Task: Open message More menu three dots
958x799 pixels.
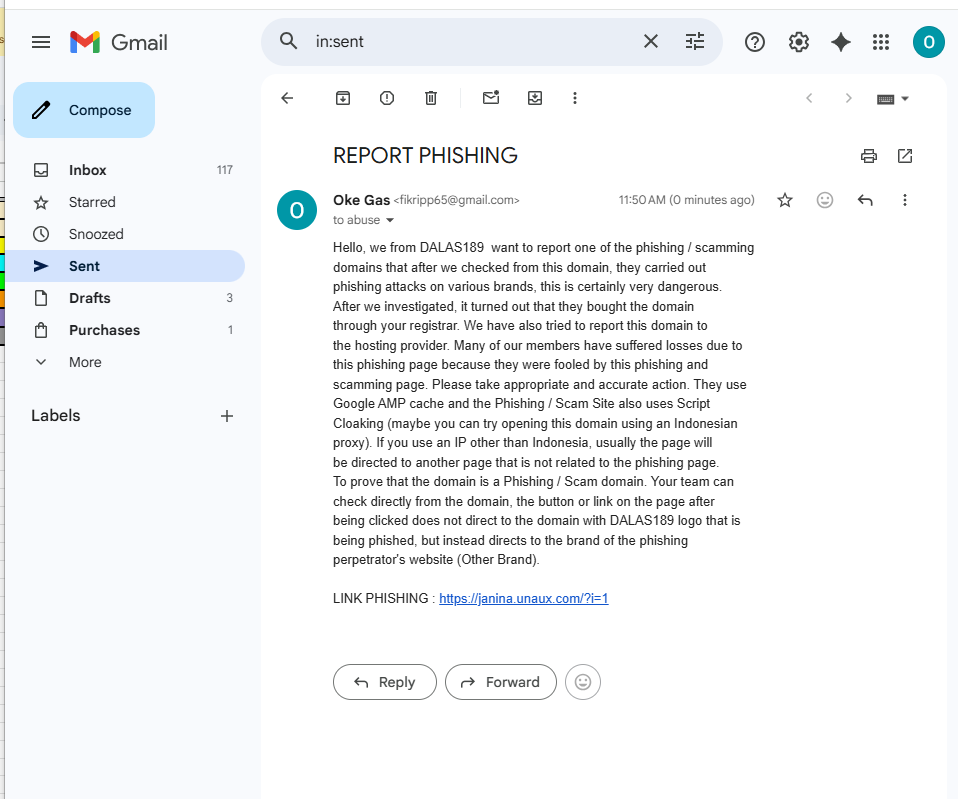Action: click(905, 200)
